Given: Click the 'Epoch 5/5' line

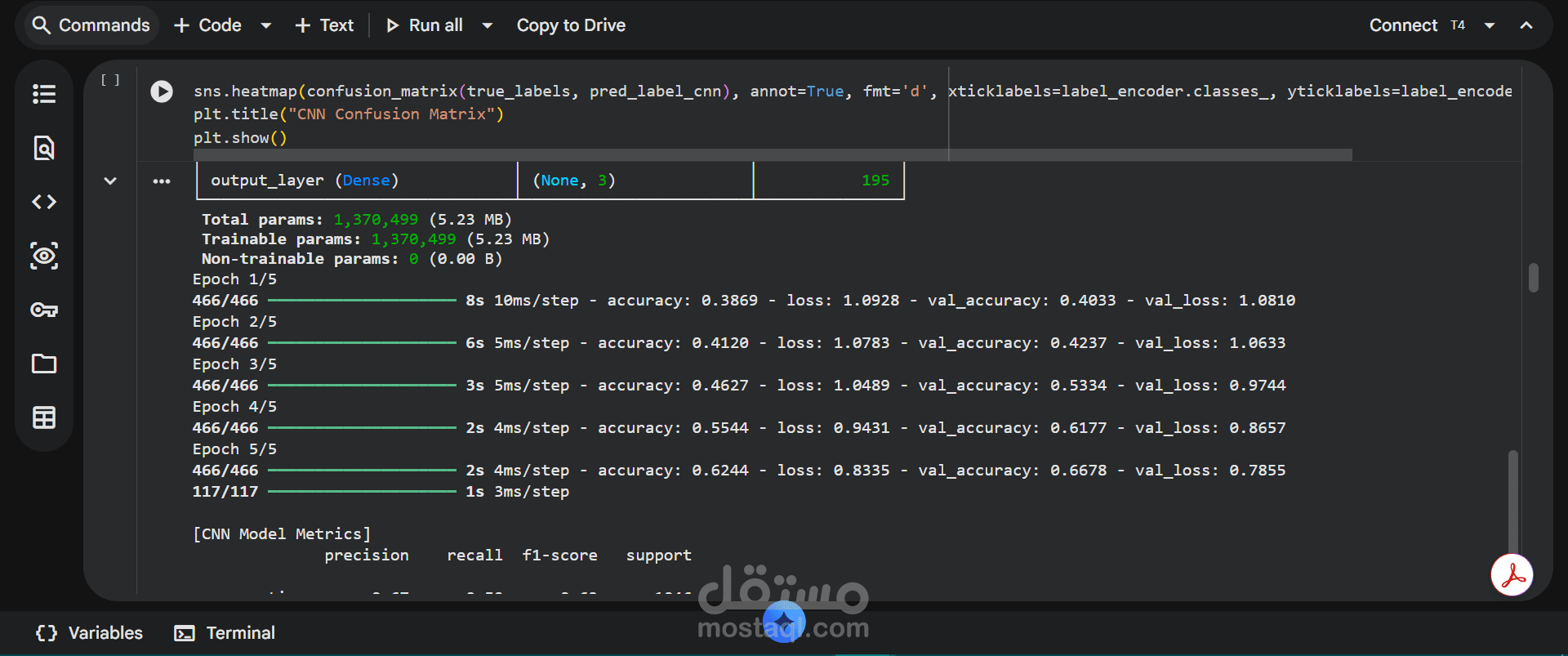Looking at the screenshot, I should pyautogui.click(x=234, y=449).
